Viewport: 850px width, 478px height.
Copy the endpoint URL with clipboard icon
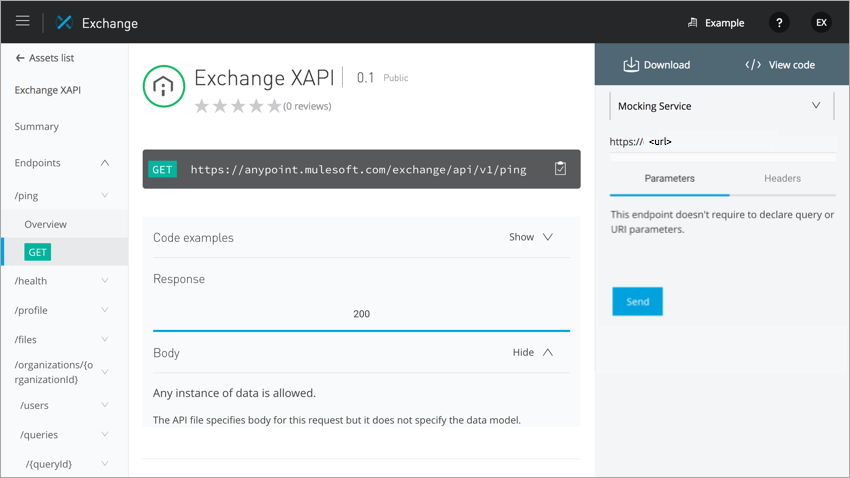560,169
